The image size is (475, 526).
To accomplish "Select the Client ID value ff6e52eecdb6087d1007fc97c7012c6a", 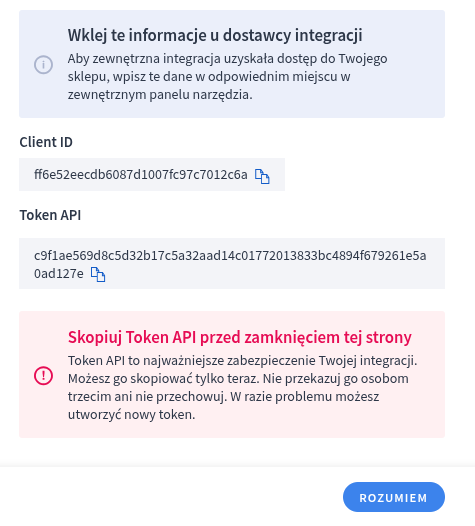I will click(141, 175).
